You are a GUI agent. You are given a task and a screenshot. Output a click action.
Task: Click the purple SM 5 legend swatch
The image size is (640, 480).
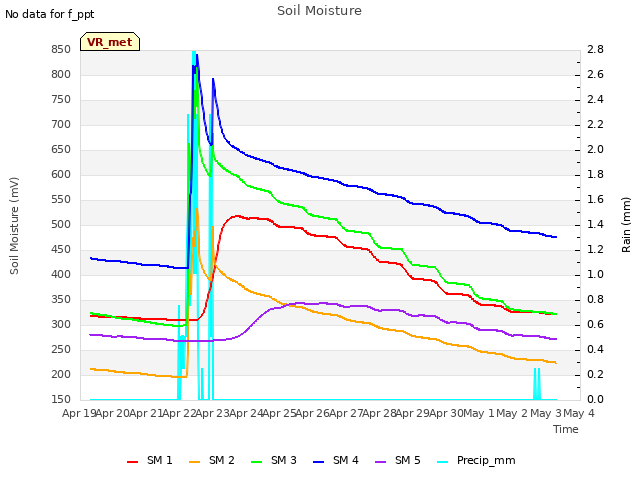point(380,462)
